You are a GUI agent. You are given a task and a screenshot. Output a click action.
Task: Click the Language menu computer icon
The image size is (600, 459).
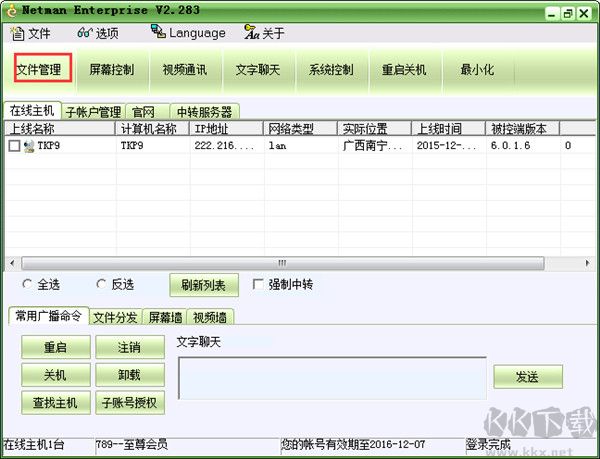point(158,31)
